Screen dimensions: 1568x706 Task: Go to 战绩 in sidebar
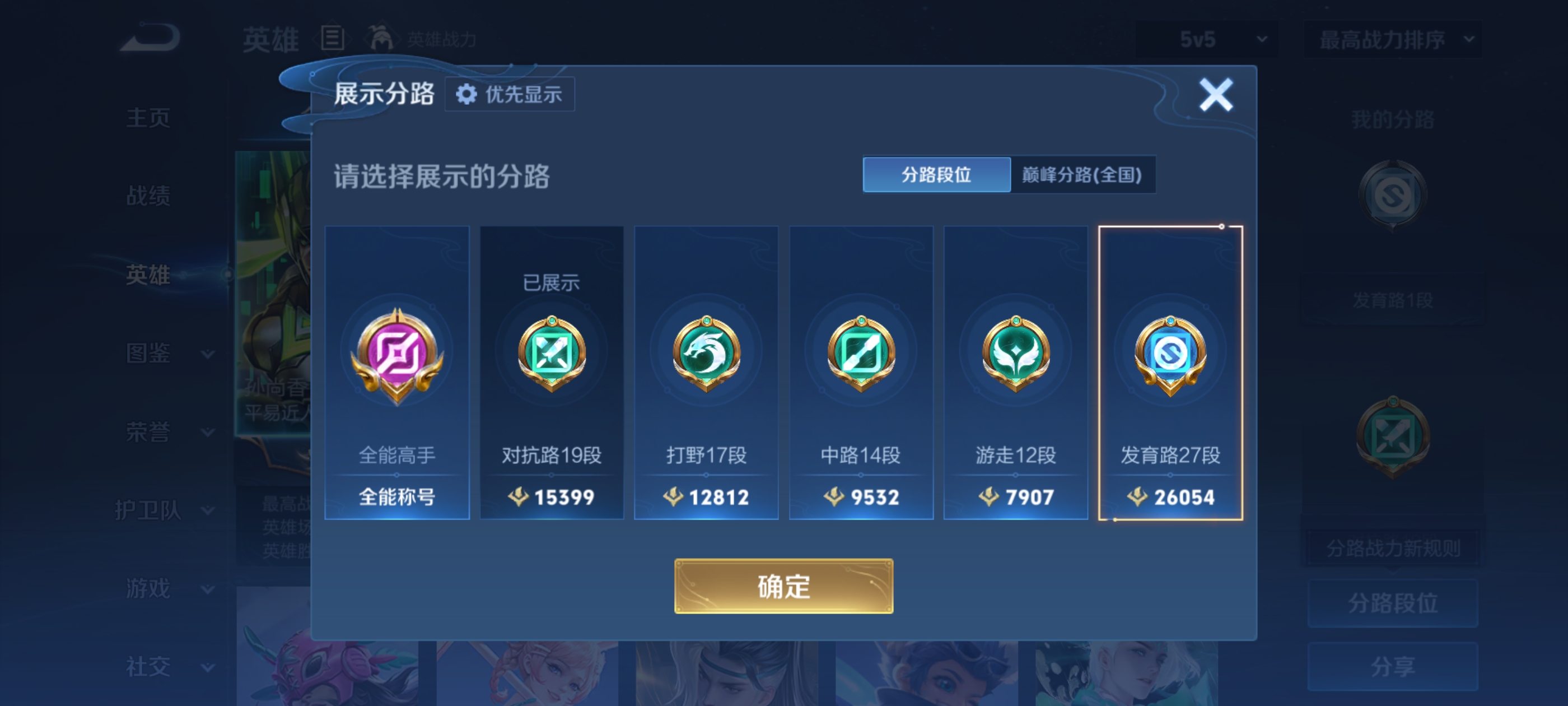point(148,196)
